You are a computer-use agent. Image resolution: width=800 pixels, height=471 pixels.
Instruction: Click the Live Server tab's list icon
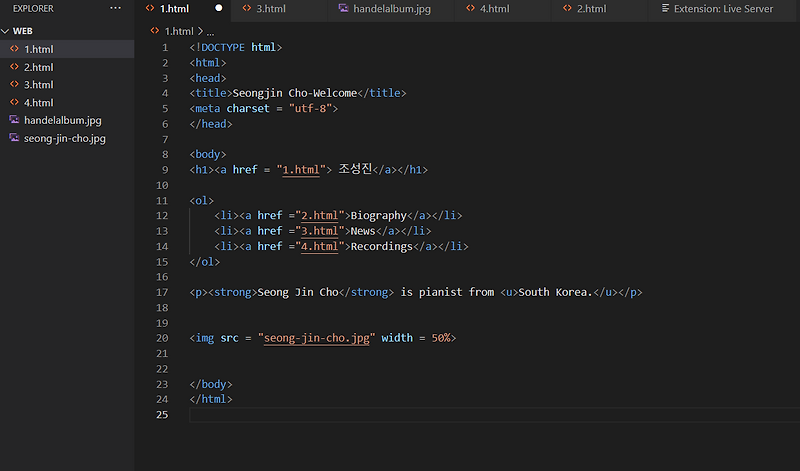point(666,9)
